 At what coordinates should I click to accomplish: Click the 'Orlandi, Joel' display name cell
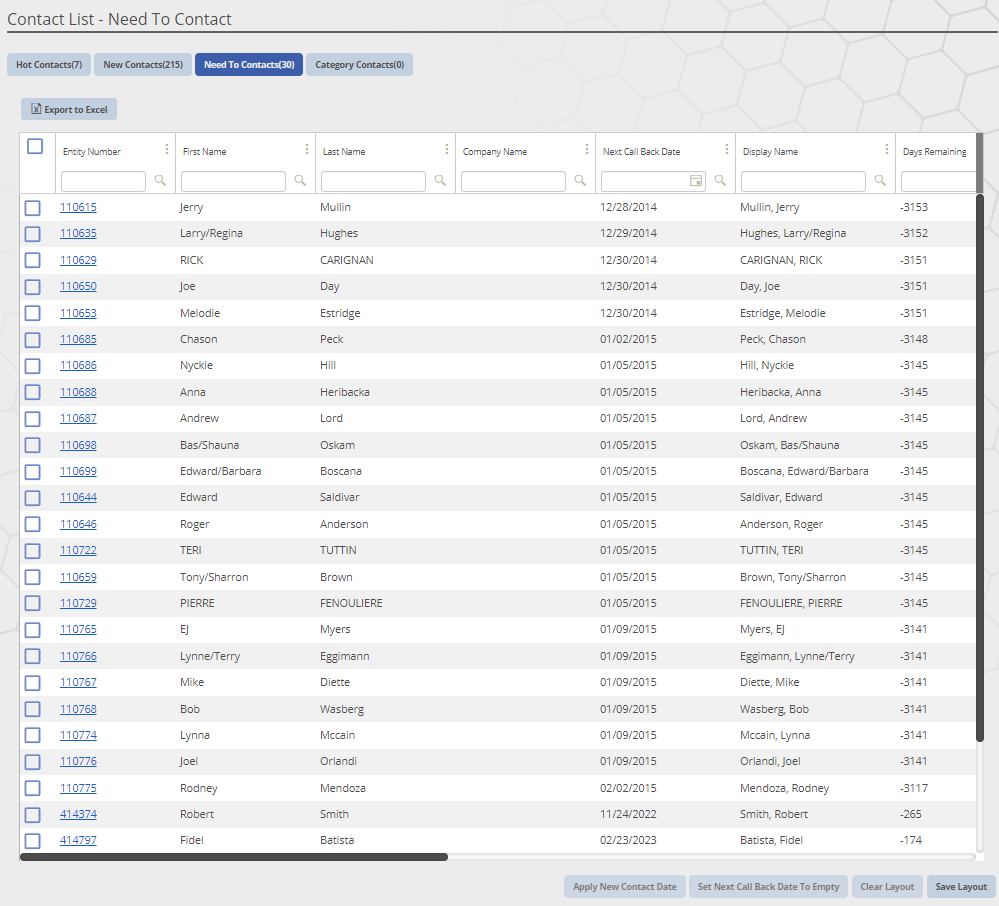770,761
